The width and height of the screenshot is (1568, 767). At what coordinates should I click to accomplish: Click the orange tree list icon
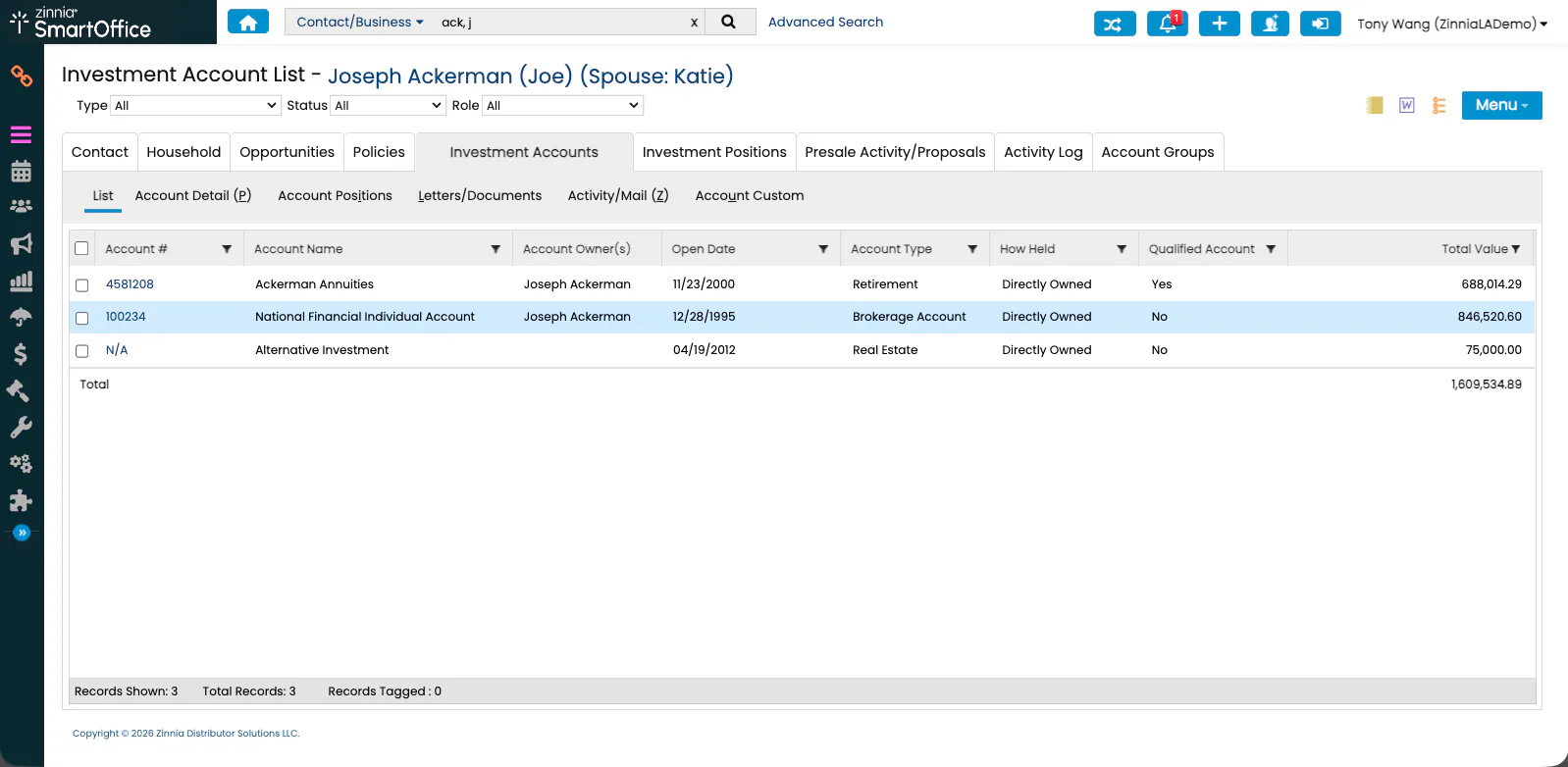[x=1439, y=105]
